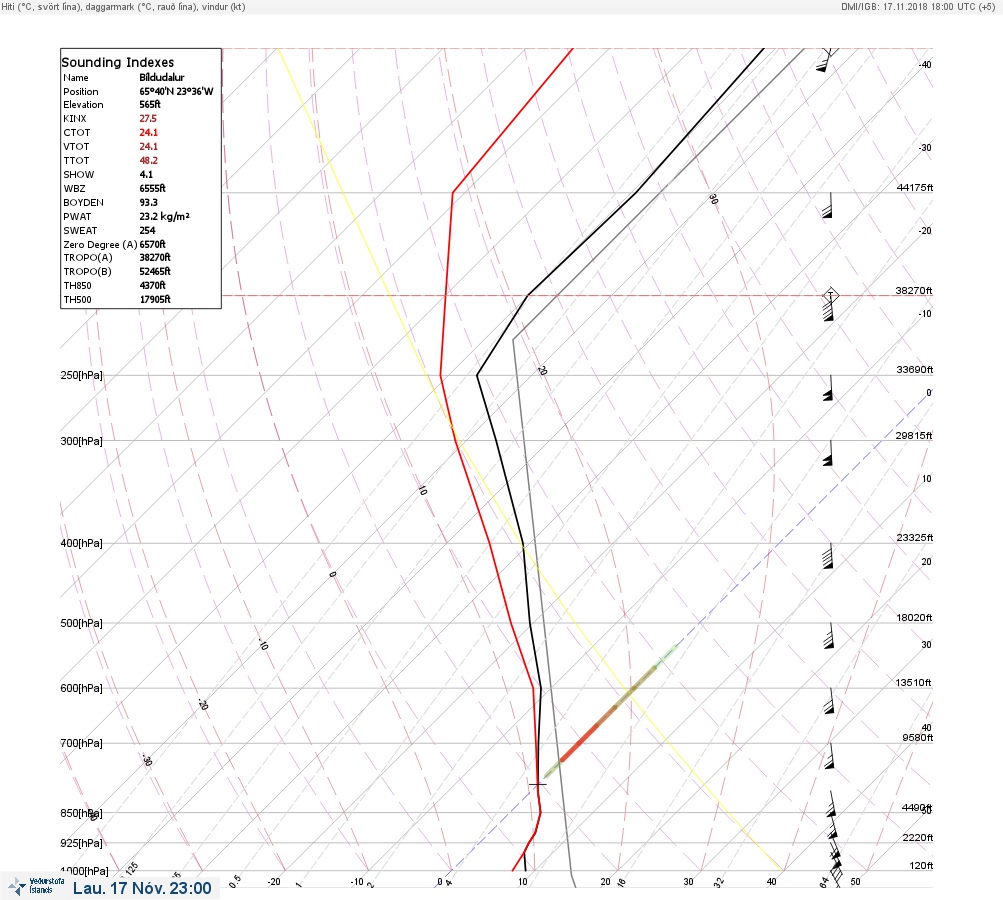Click the SWEAT value 254
1003x900 pixels.
tap(147, 230)
